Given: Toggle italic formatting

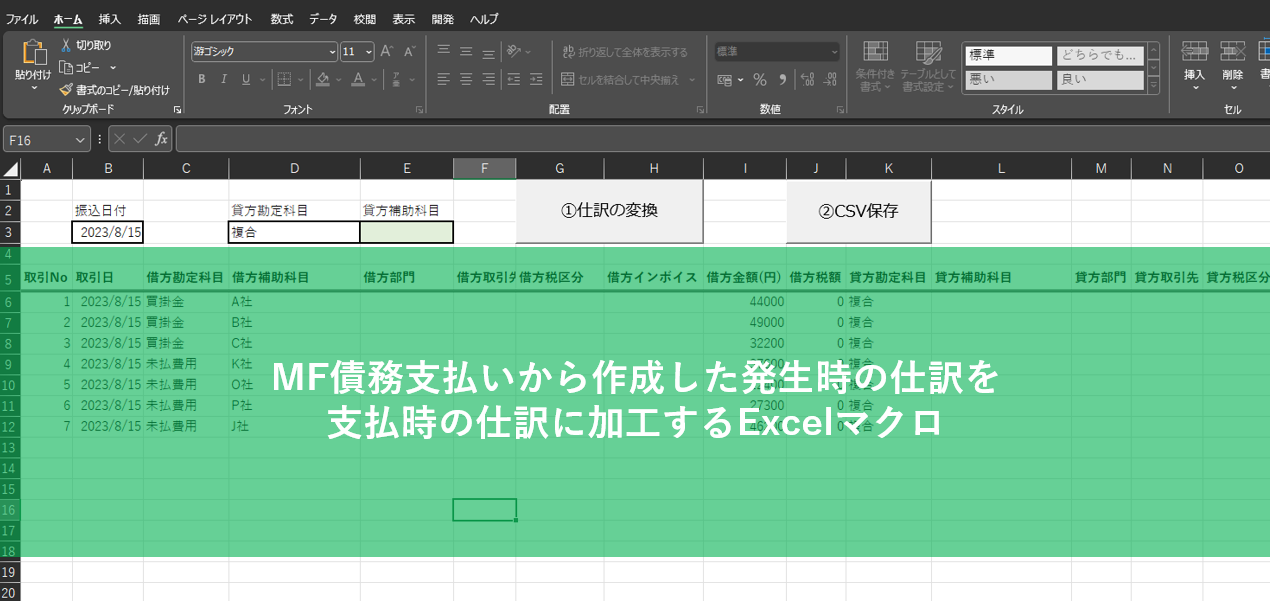Looking at the screenshot, I should (x=223, y=80).
